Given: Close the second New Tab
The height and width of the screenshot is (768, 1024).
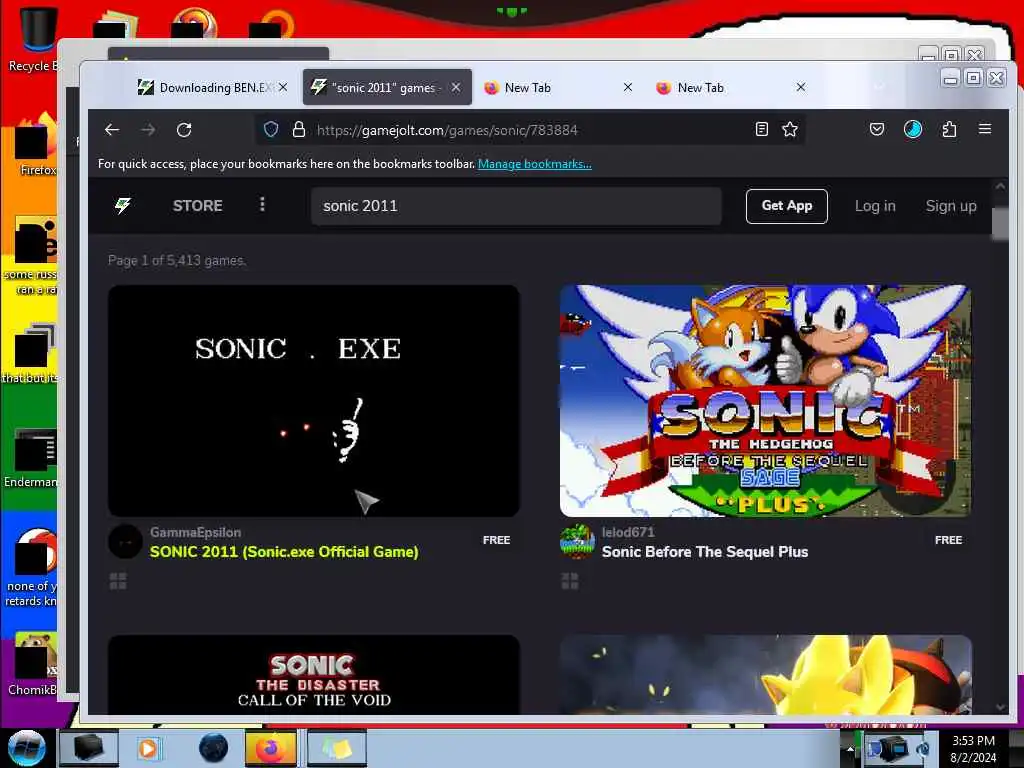Looking at the screenshot, I should pos(801,87).
